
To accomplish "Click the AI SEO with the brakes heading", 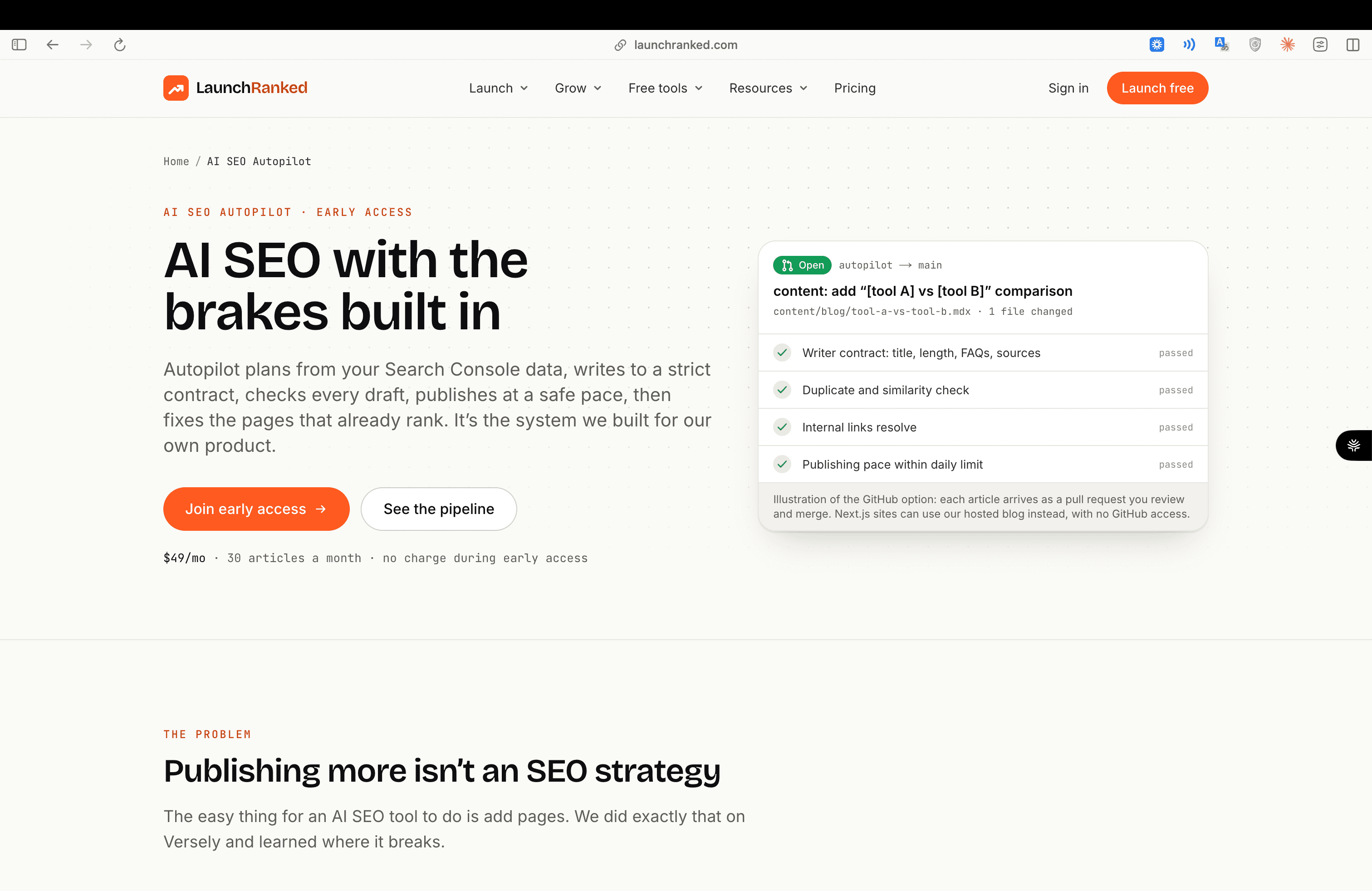I will [346, 286].
